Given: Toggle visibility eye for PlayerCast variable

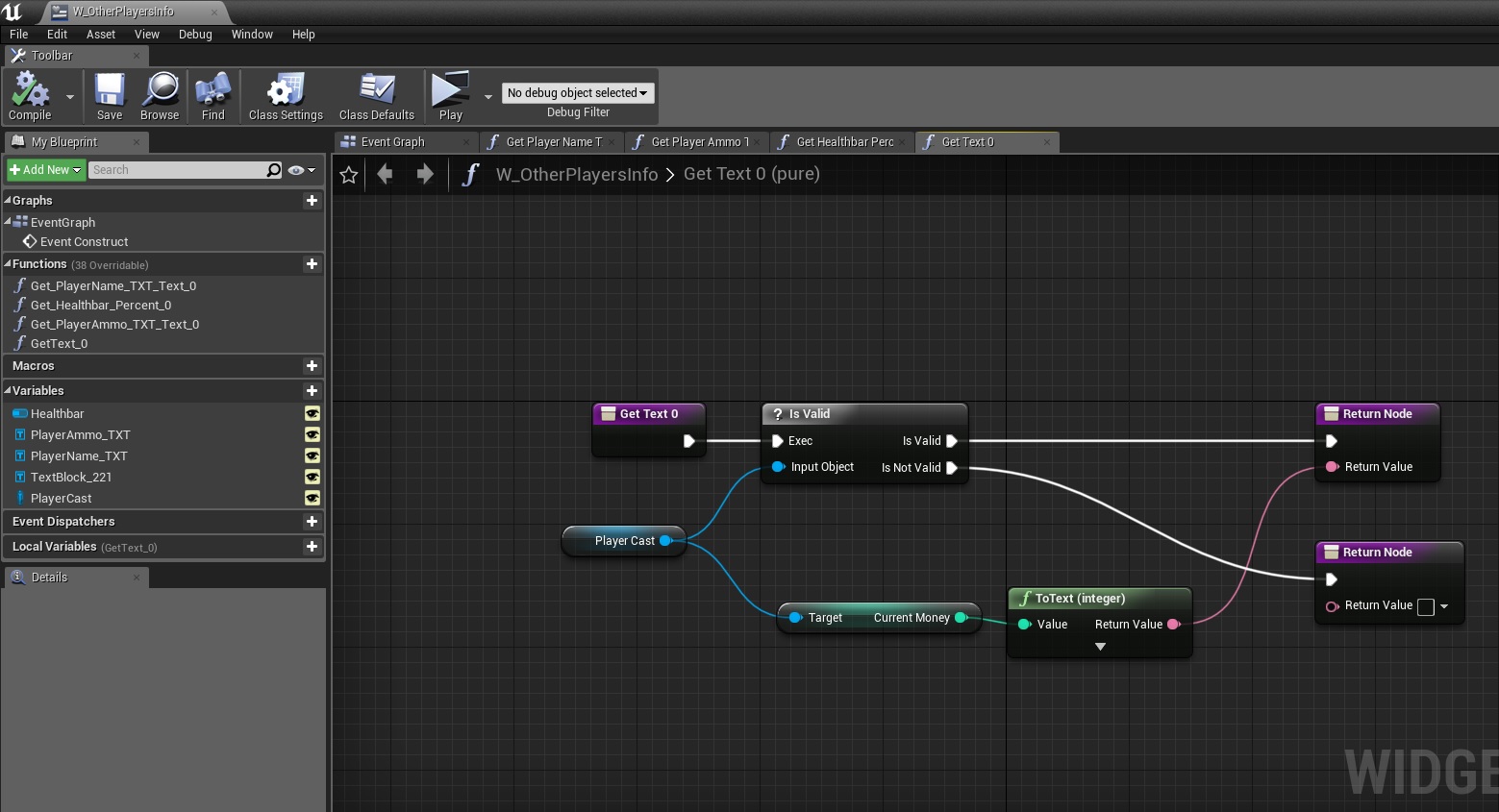Looking at the screenshot, I should (x=312, y=498).
